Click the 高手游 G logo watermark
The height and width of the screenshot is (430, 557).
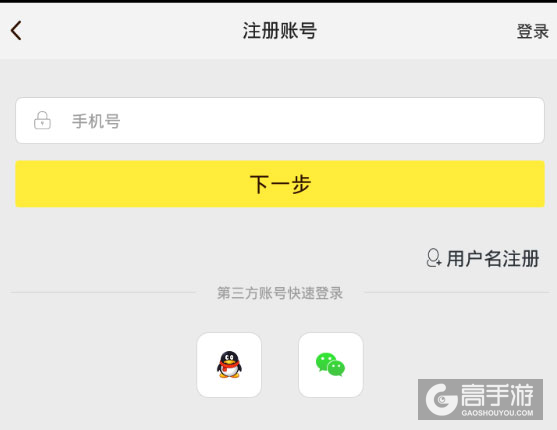pos(442,399)
